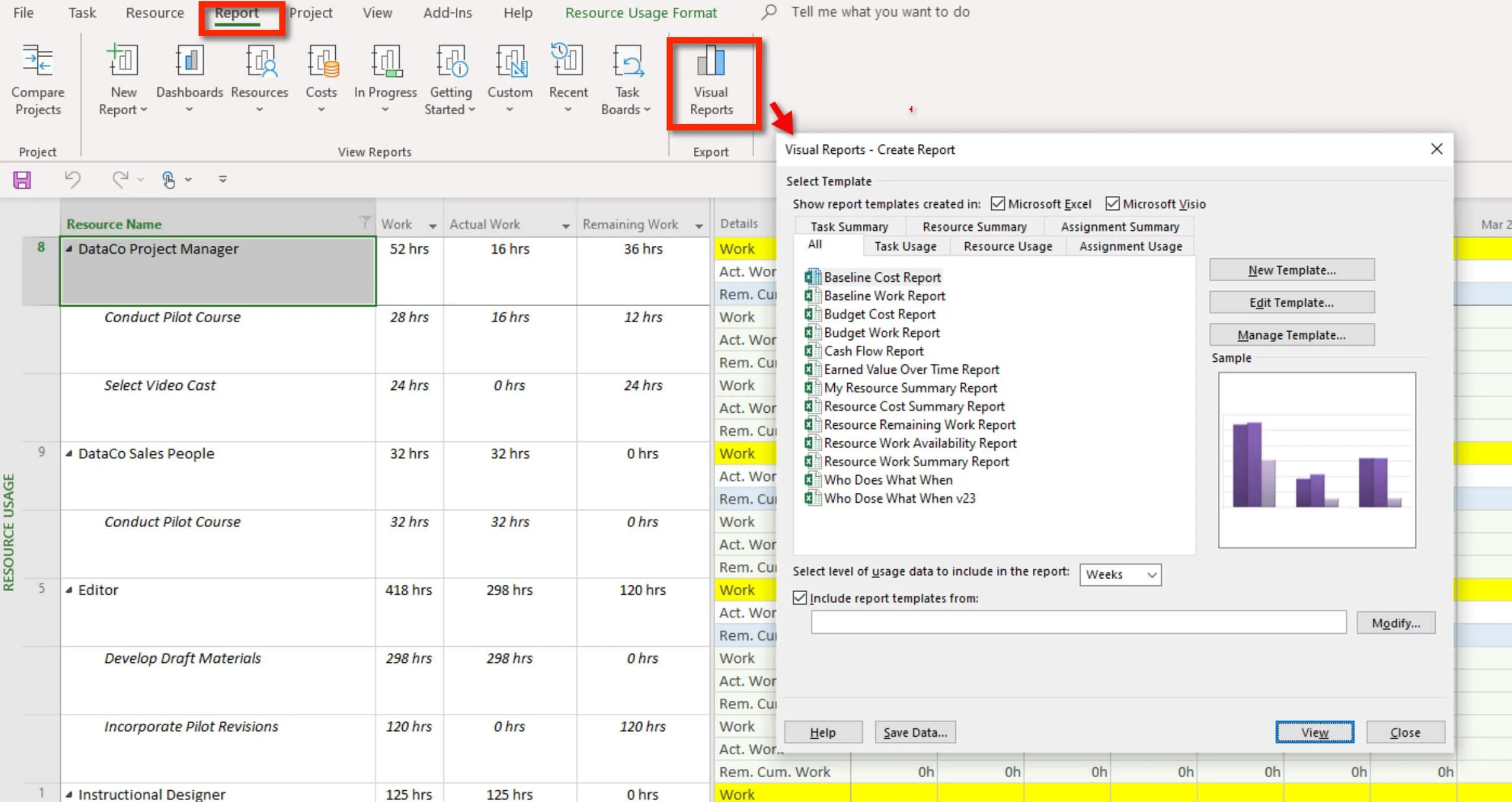
Task: Click the Touch/Mouse mode icon
Action: click(x=169, y=180)
